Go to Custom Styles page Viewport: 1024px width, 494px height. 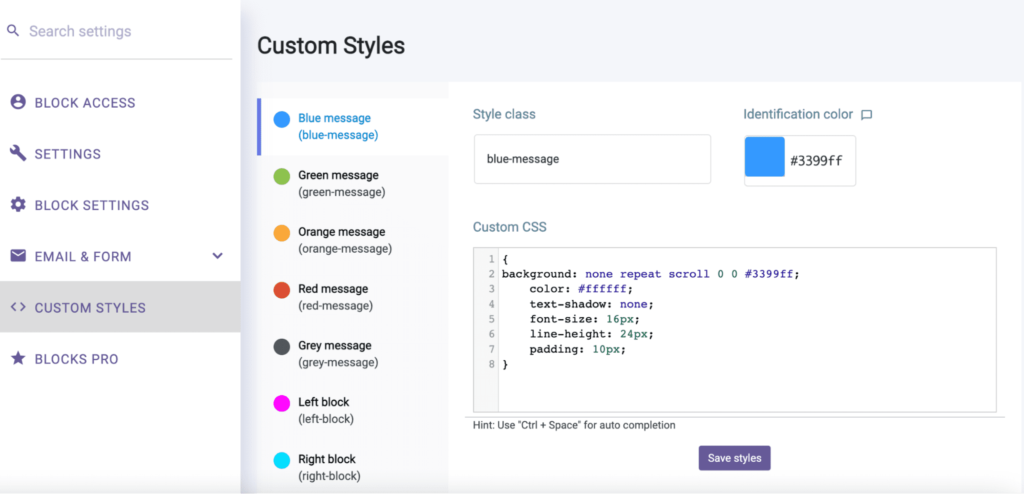120,307
